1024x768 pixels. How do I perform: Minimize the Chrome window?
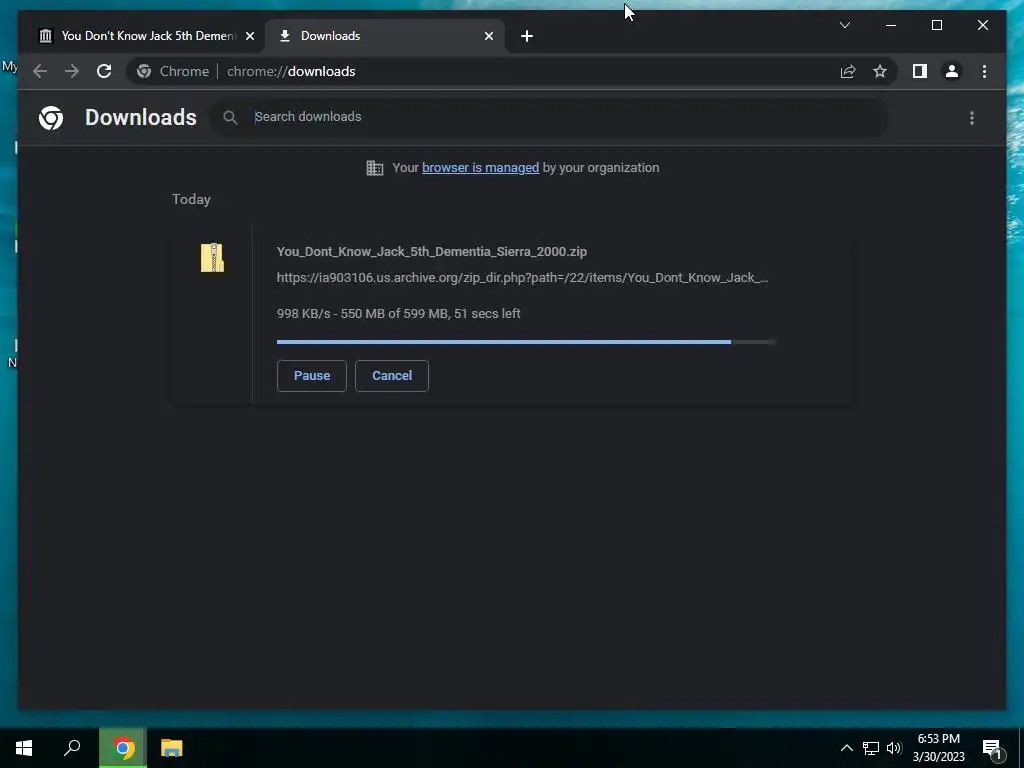[x=891, y=25]
